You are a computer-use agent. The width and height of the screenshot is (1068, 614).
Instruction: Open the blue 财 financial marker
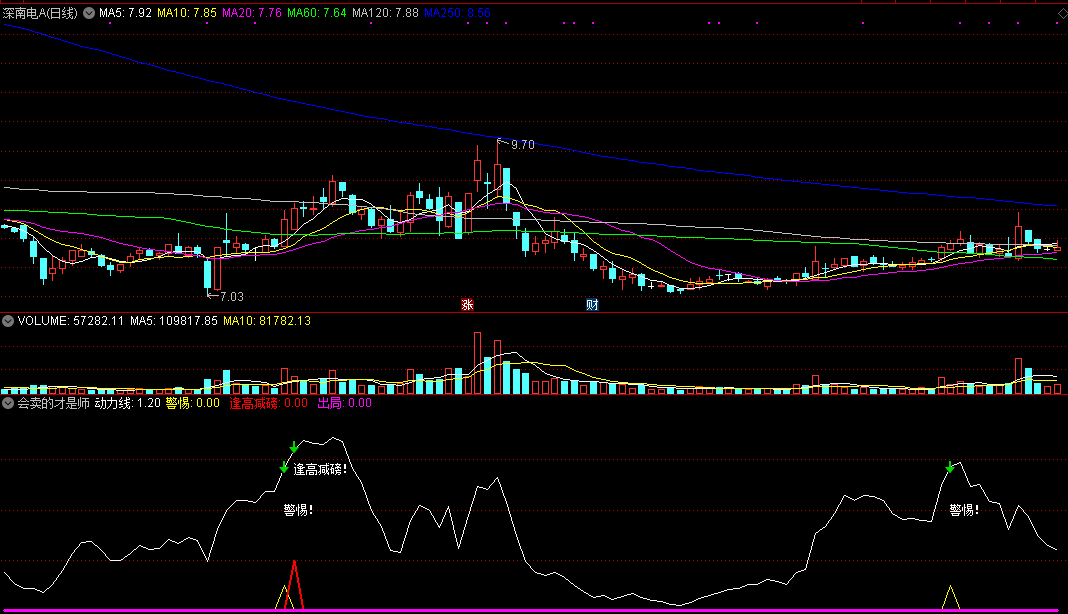[592, 305]
